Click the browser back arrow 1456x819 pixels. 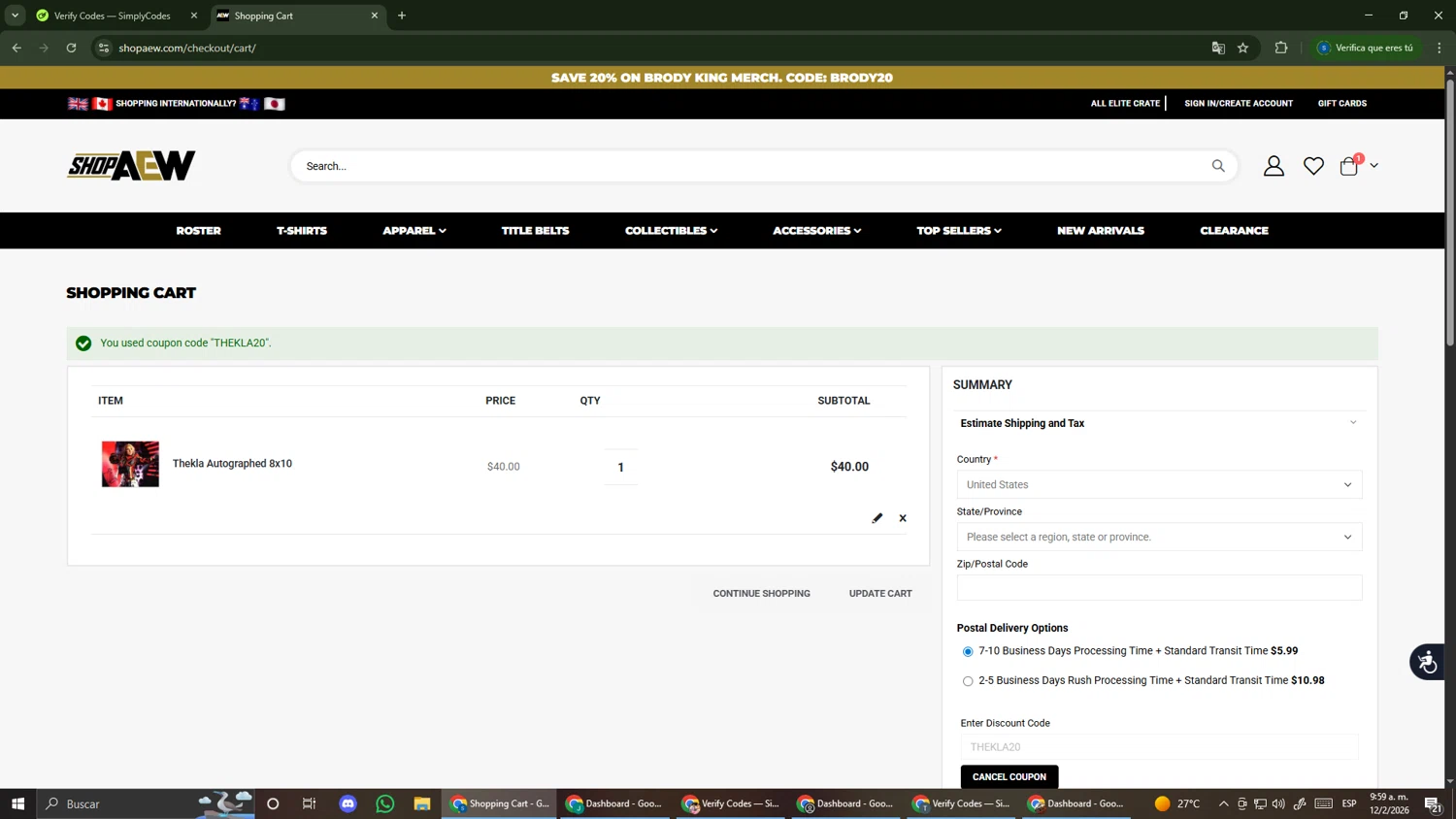(x=17, y=48)
